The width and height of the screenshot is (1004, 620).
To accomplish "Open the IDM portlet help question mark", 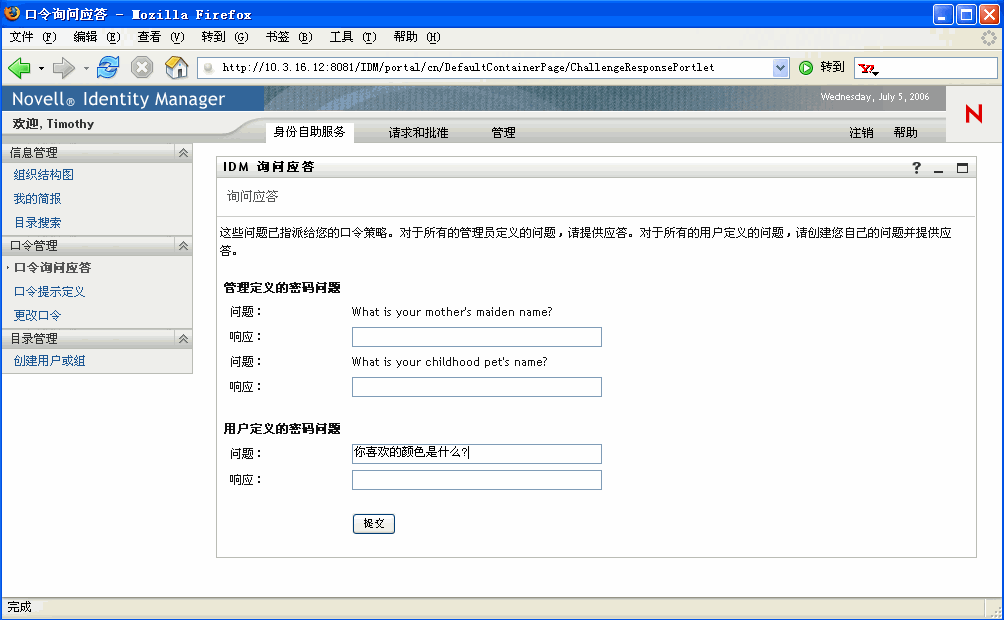I will 916,168.
